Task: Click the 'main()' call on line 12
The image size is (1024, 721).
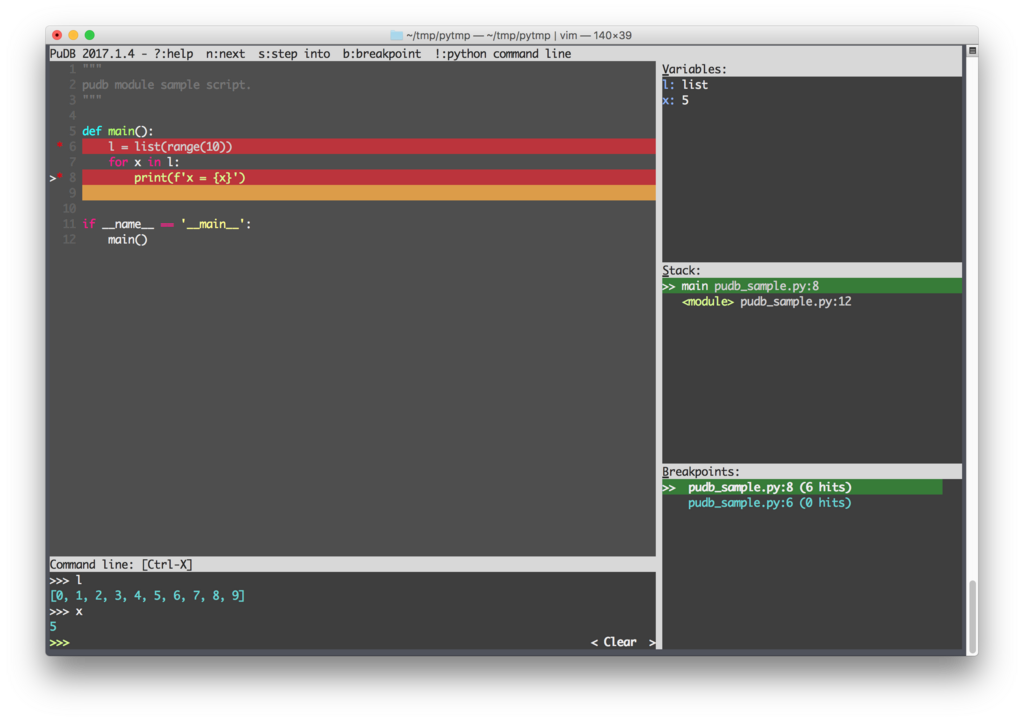Action: pyautogui.click(x=127, y=240)
